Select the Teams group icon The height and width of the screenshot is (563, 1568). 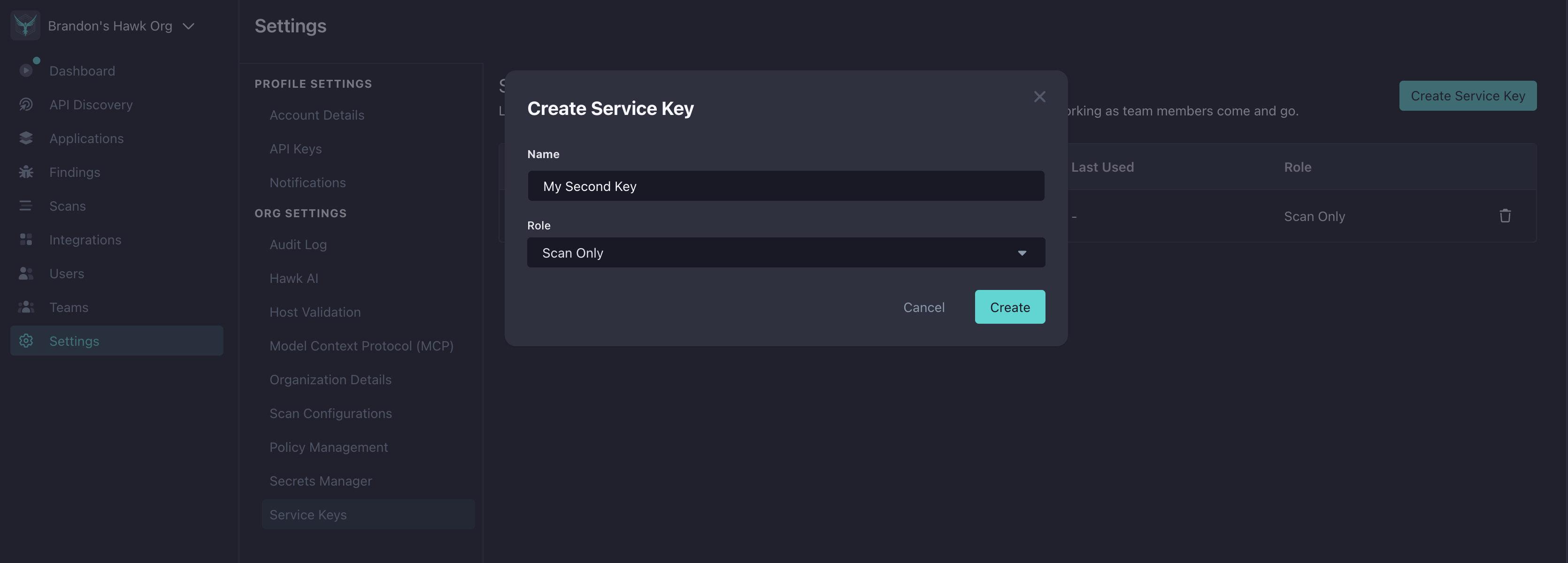pyautogui.click(x=25, y=307)
